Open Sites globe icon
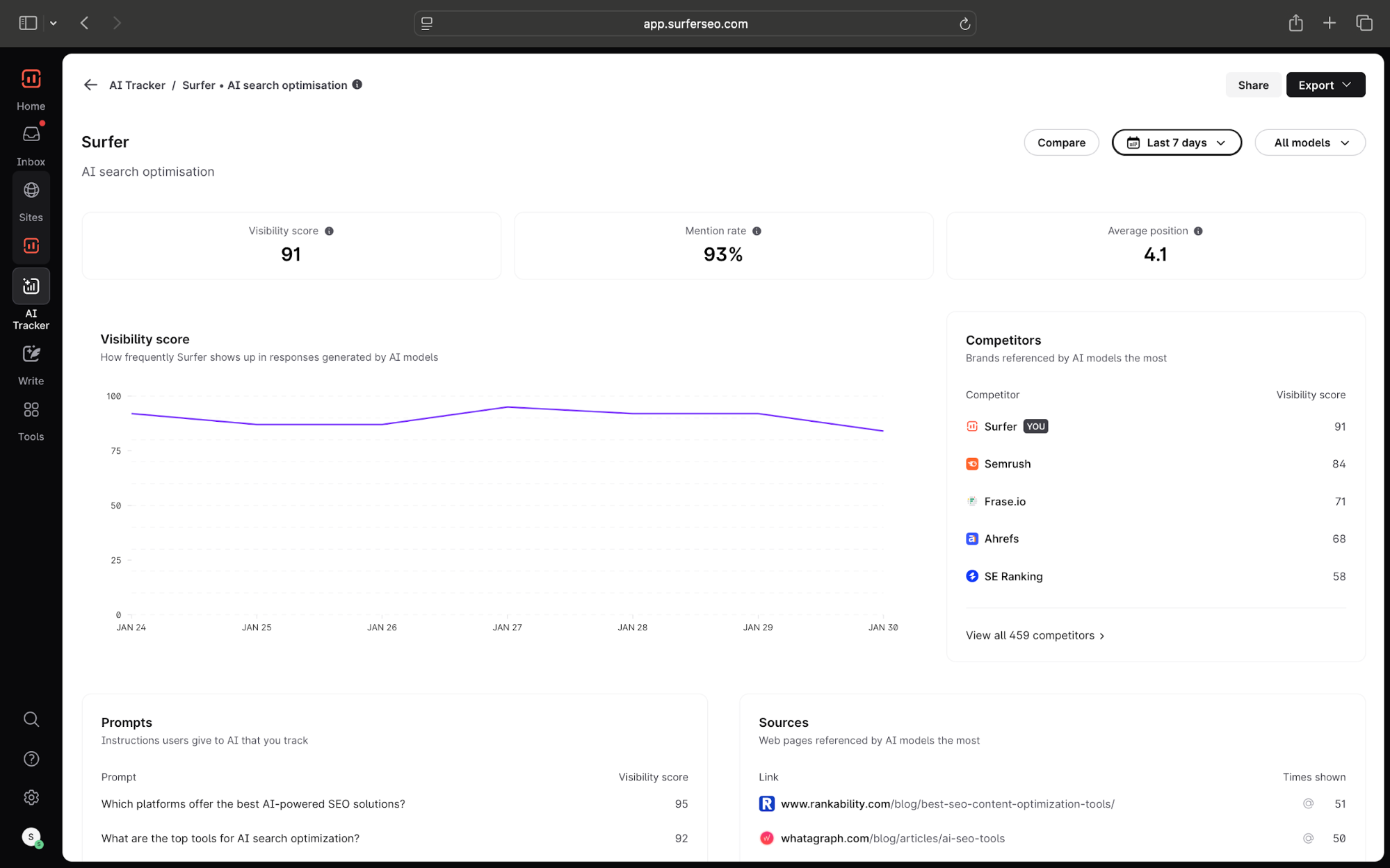 (x=31, y=190)
